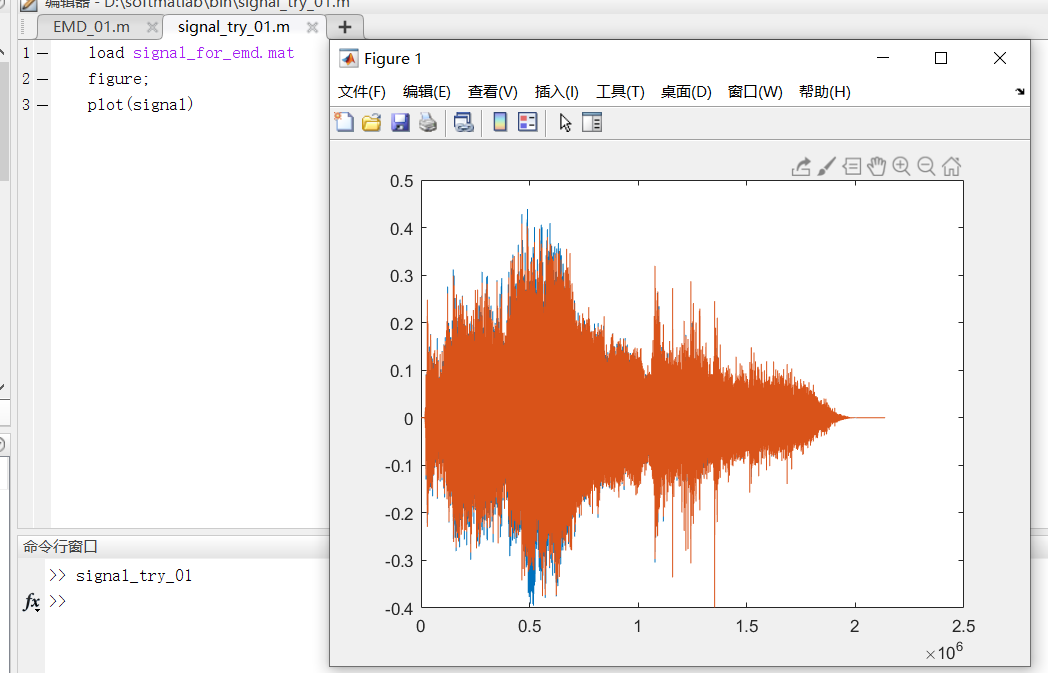Toggle pan mode on the axes
1048x673 pixels.
tap(877, 166)
